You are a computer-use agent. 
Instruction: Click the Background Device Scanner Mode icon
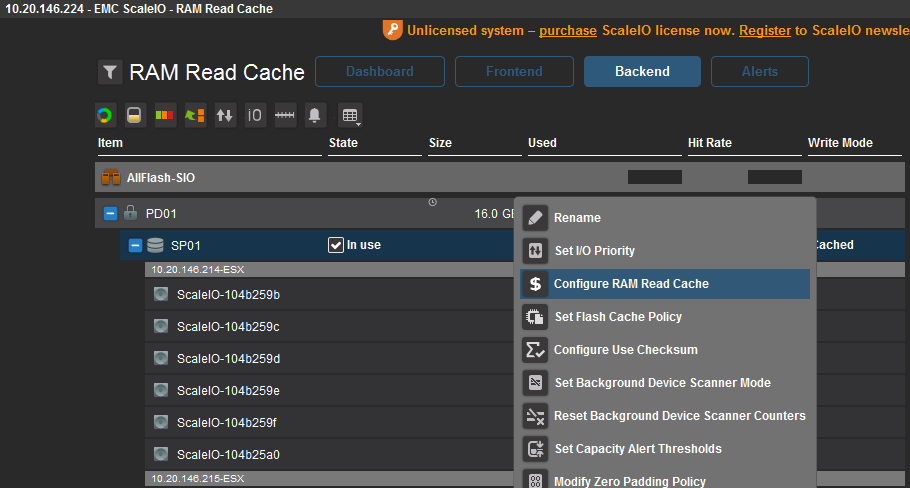coord(535,383)
